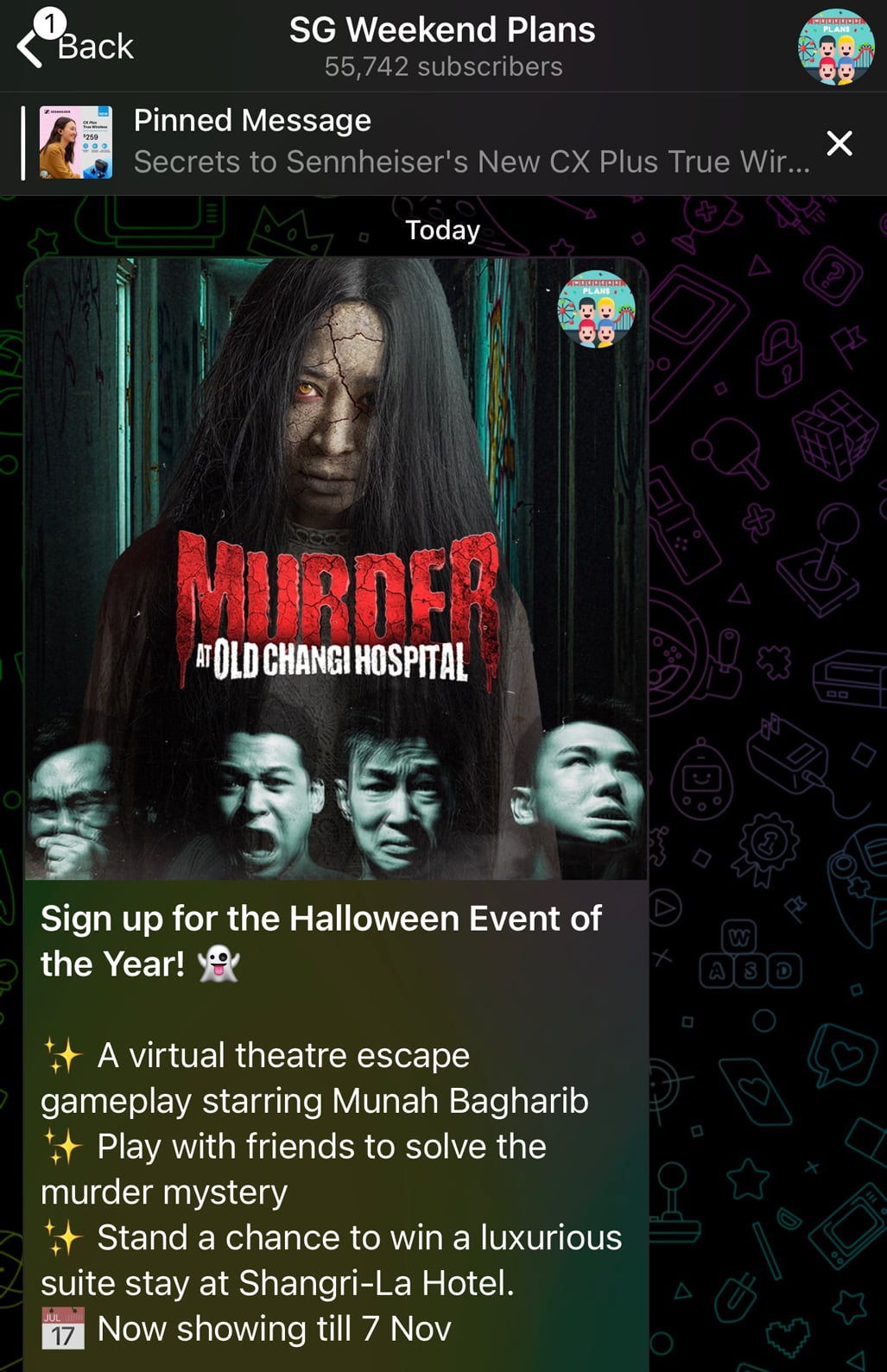This screenshot has height=1372, width=887.
Task: Tap the Today date label
Action: coord(443,230)
